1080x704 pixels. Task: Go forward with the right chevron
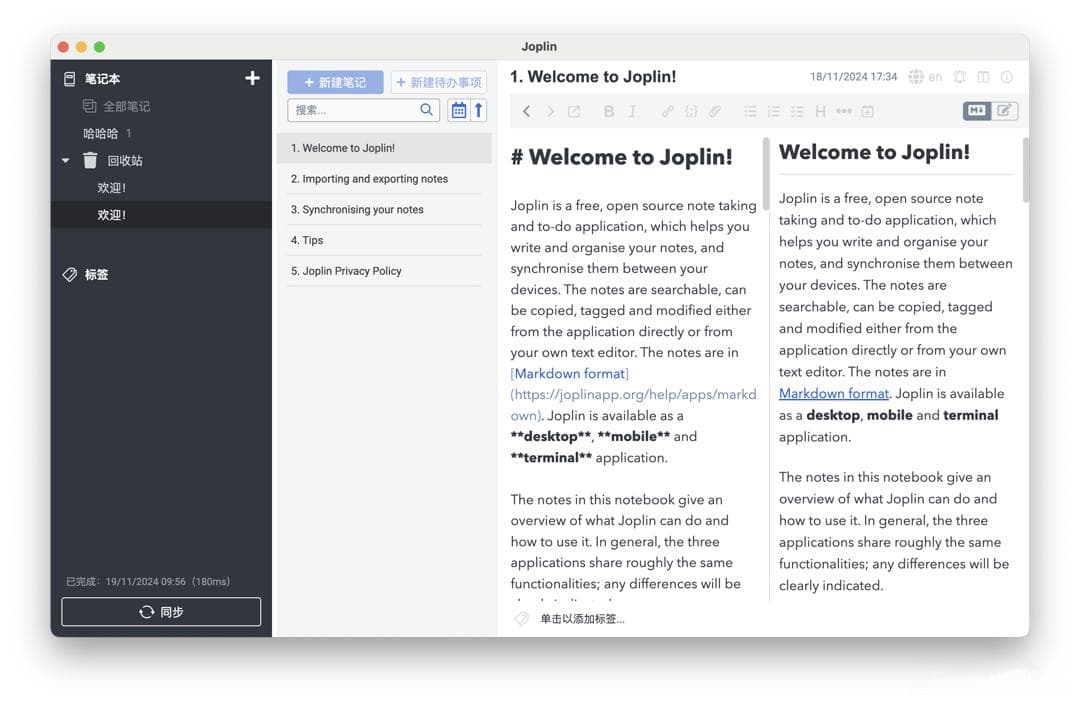(550, 111)
